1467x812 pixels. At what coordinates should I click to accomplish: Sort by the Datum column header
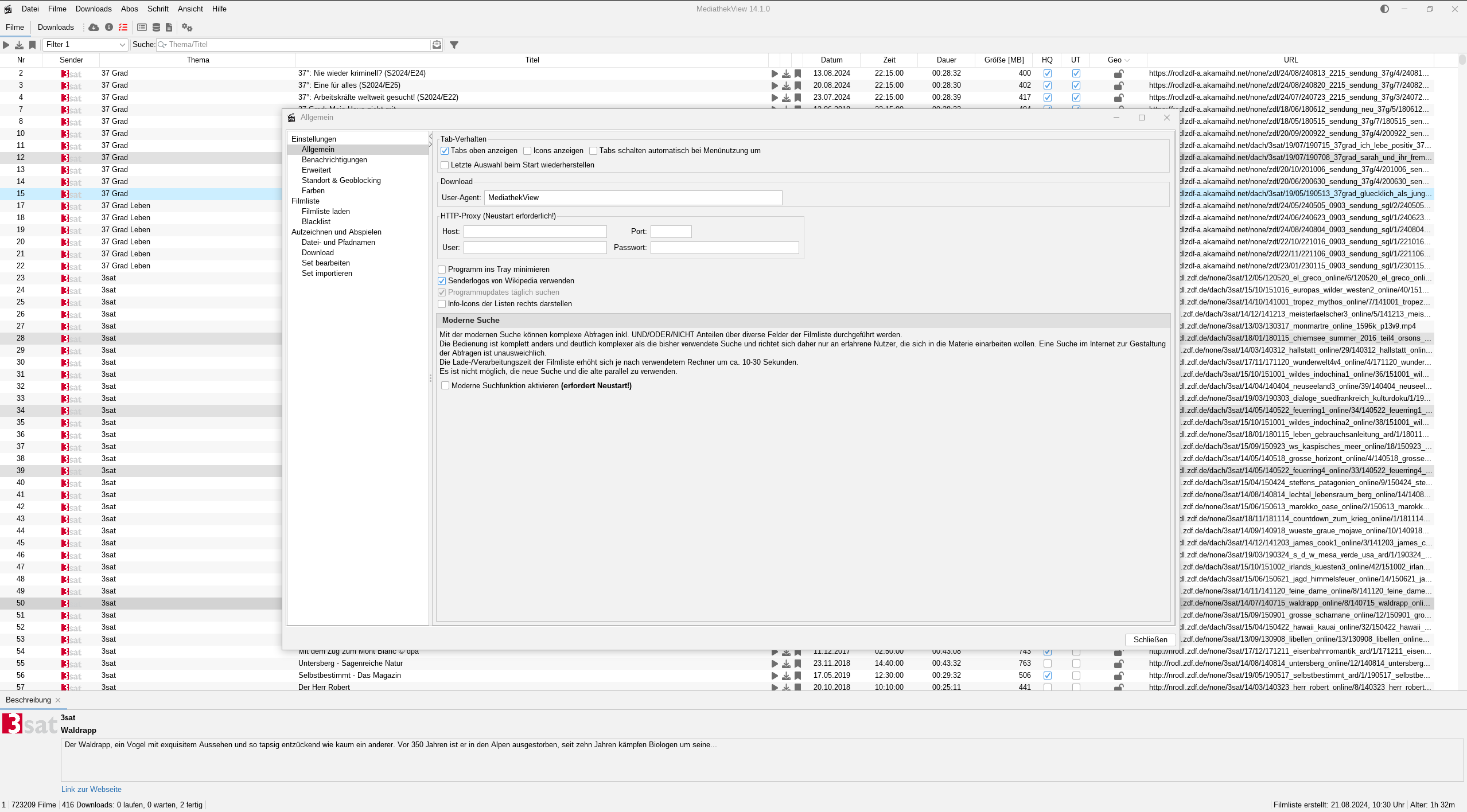832,60
